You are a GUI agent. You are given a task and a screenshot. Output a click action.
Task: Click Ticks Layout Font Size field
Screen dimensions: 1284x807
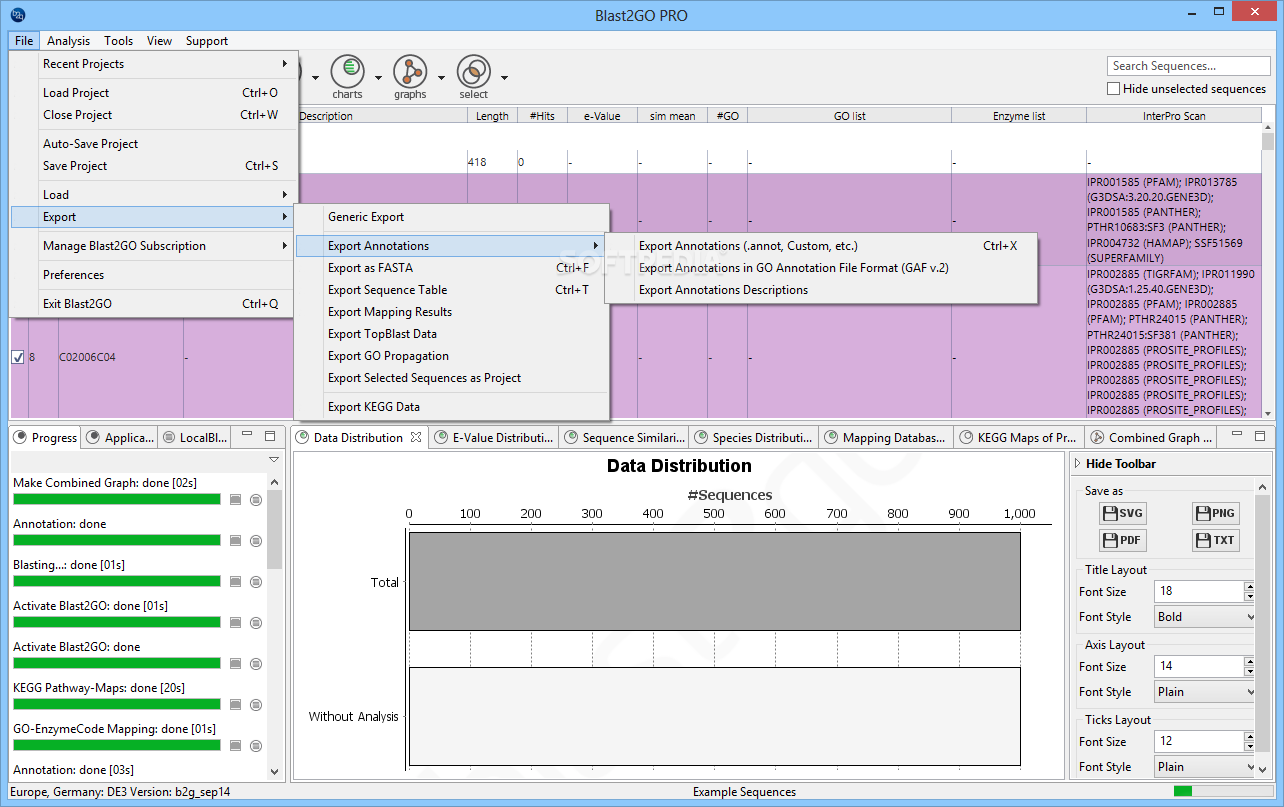1198,742
